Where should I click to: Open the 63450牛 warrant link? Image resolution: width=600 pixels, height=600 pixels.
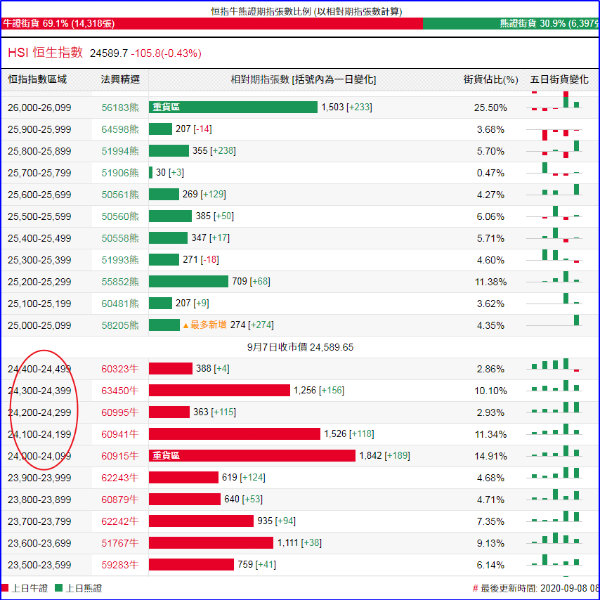[x=119, y=391]
